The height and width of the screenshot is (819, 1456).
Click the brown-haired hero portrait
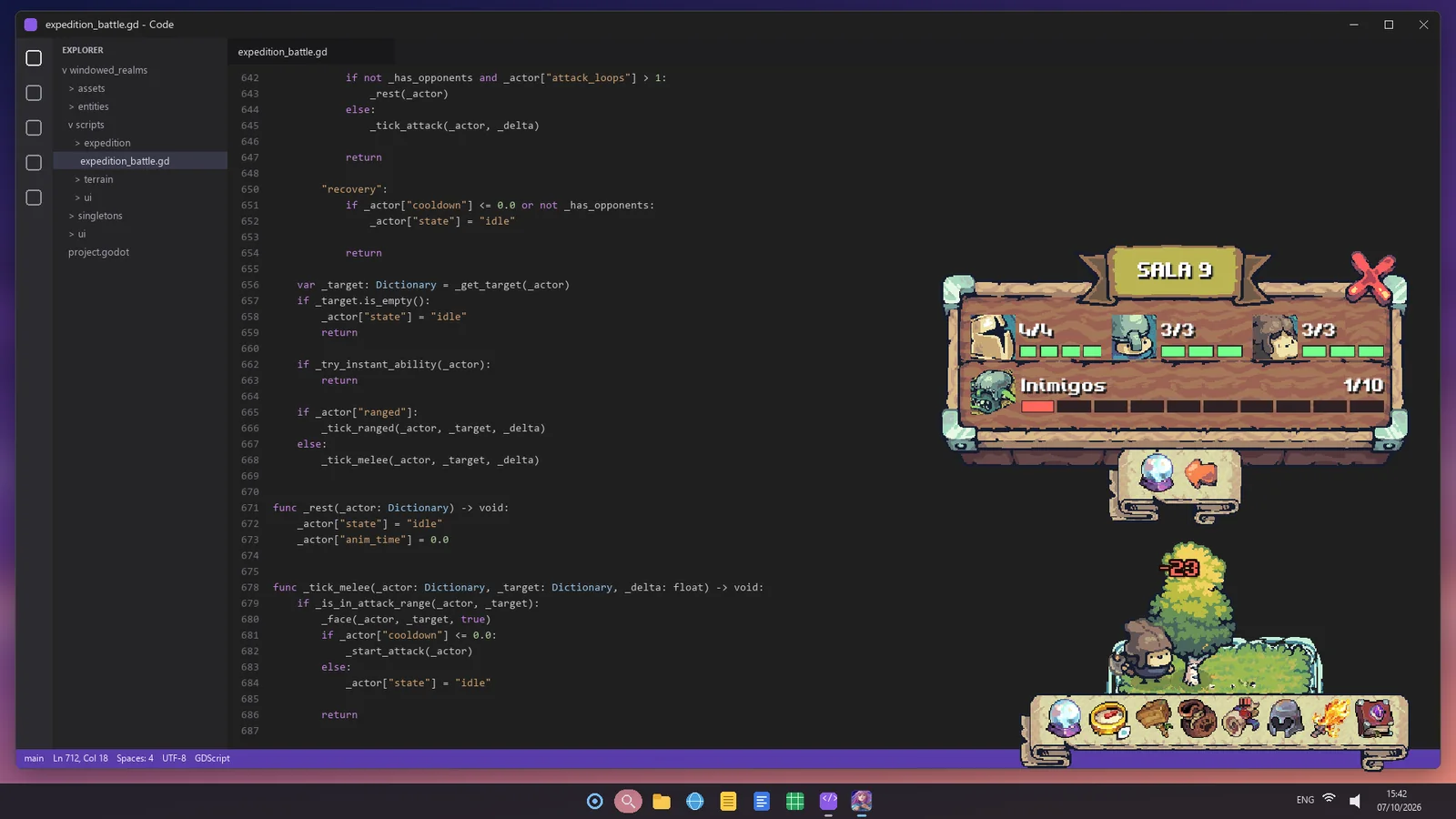click(x=1274, y=339)
